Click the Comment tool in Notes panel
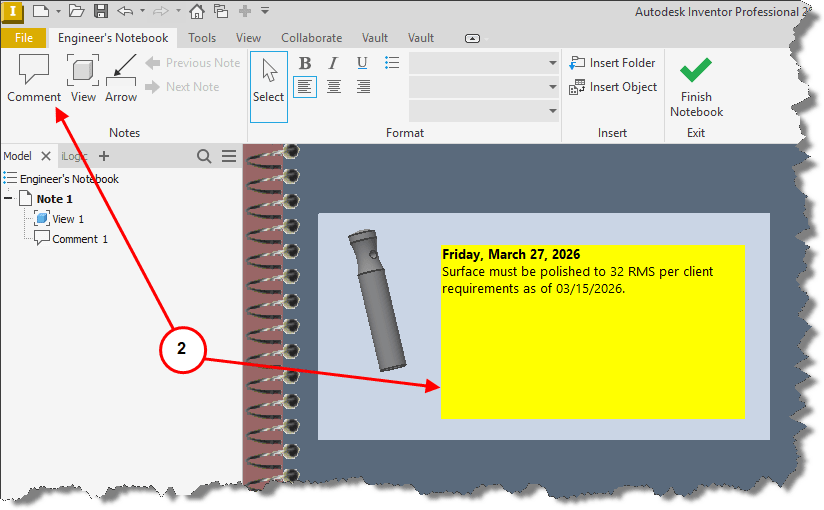This screenshot has width=824, height=510. (x=34, y=78)
